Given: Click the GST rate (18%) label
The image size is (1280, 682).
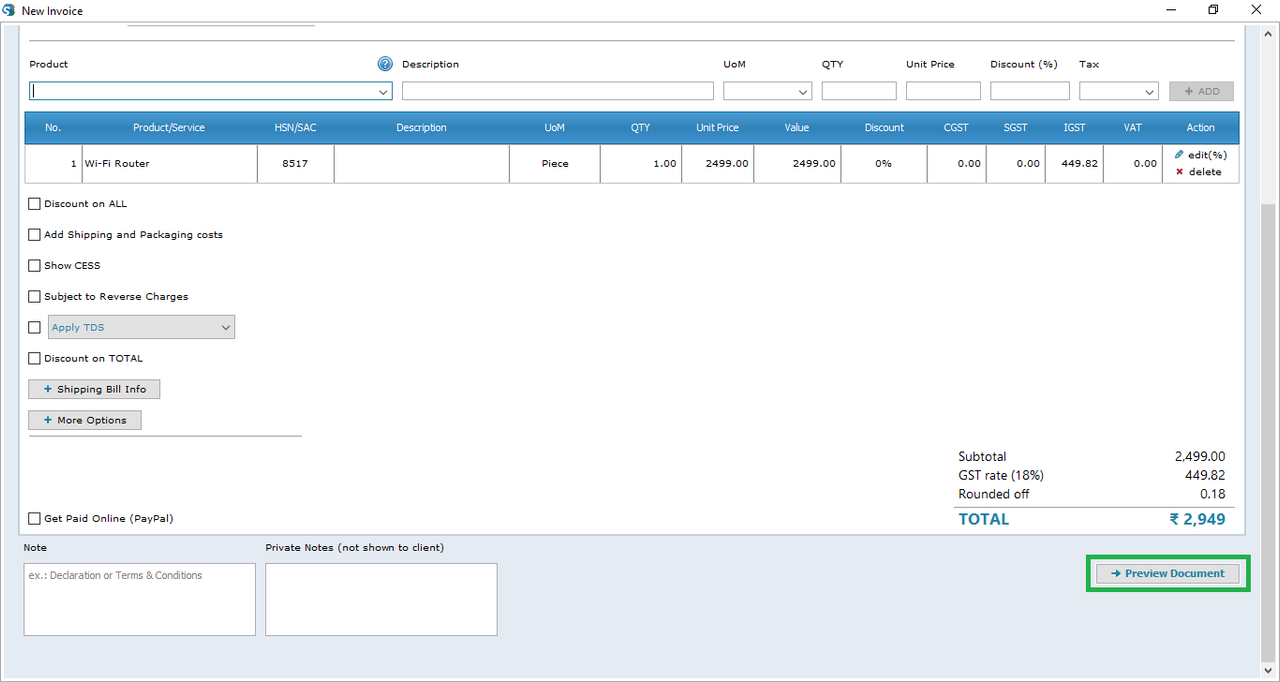Looking at the screenshot, I should tap(1001, 475).
